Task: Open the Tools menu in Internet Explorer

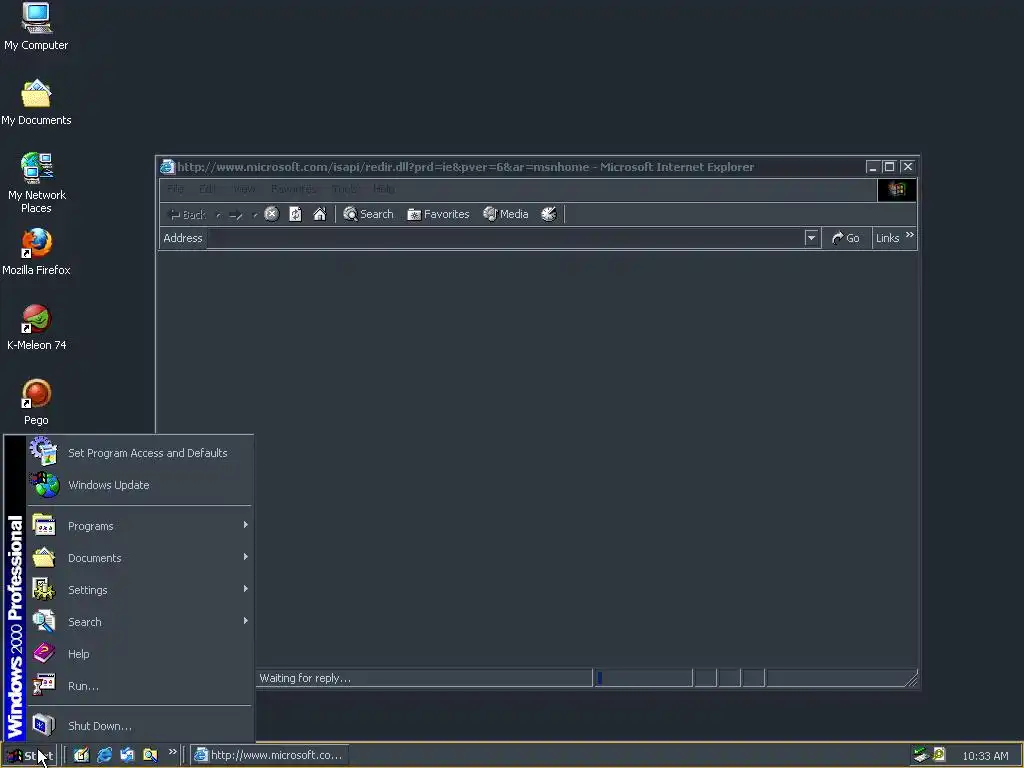Action: [344, 189]
